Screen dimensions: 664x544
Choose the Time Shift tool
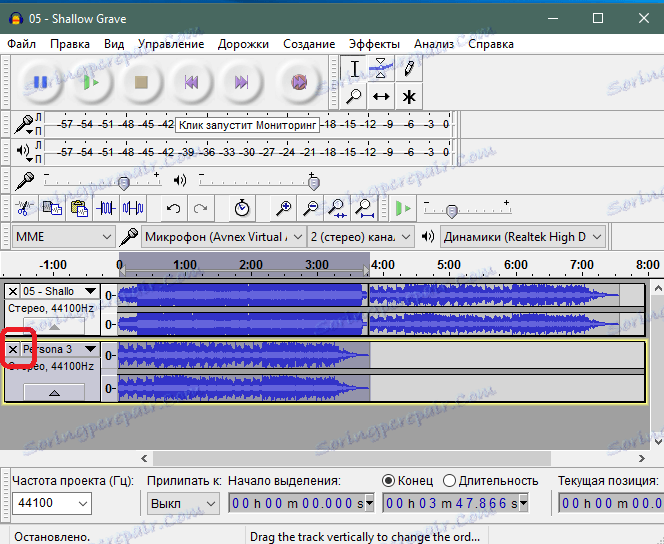(x=381, y=97)
